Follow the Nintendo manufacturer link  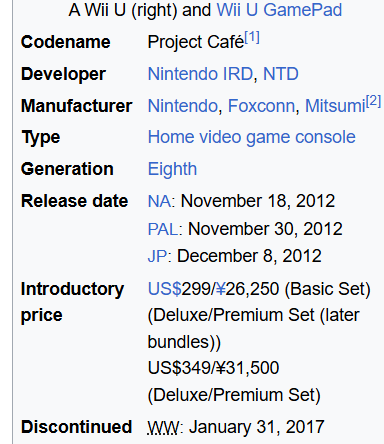click(x=183, y=106)
